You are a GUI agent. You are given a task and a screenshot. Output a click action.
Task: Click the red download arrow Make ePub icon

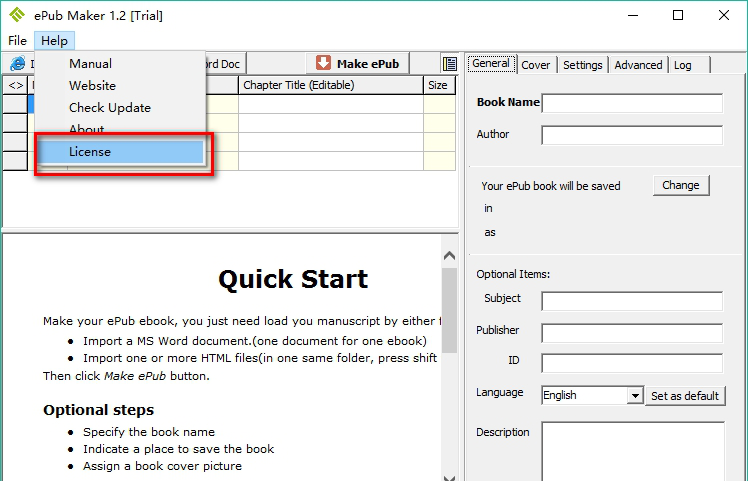(x=323, y=63)
